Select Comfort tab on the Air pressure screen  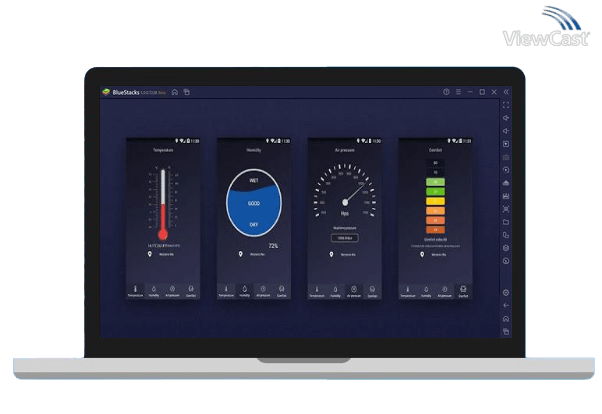372,291
